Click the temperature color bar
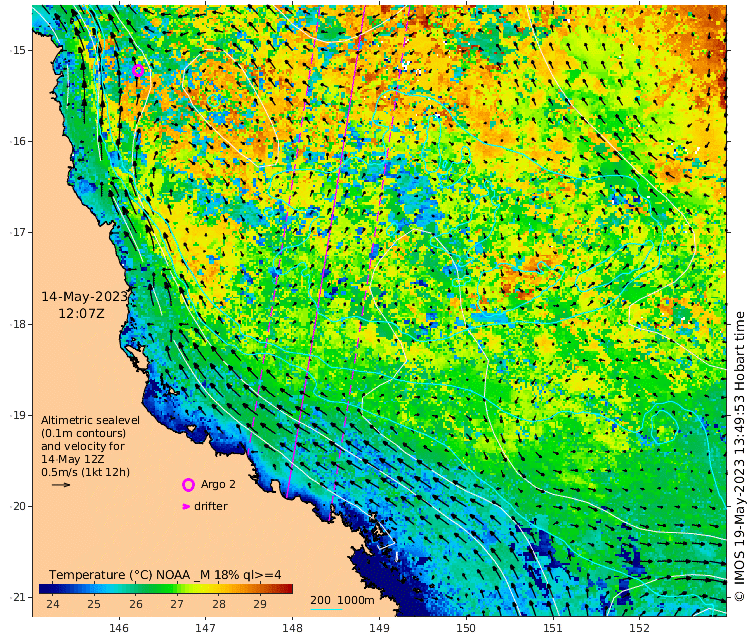This screenshot has height=640, width=750. [x=165, y=589]
